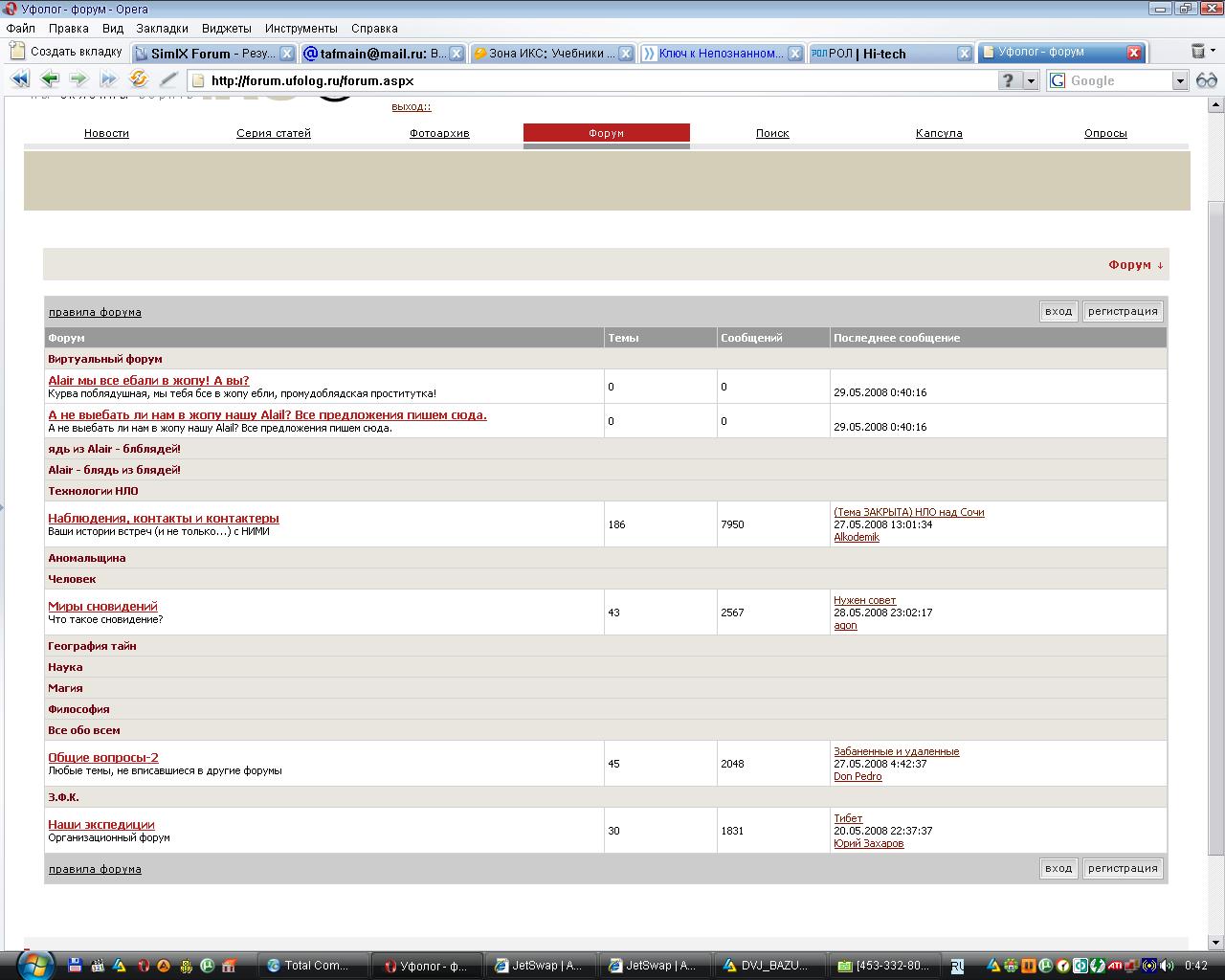Viewport: 1225px width, 980px height.
Task: Click the wand (pencil) icon in toolbar
Action: (168, 80)
